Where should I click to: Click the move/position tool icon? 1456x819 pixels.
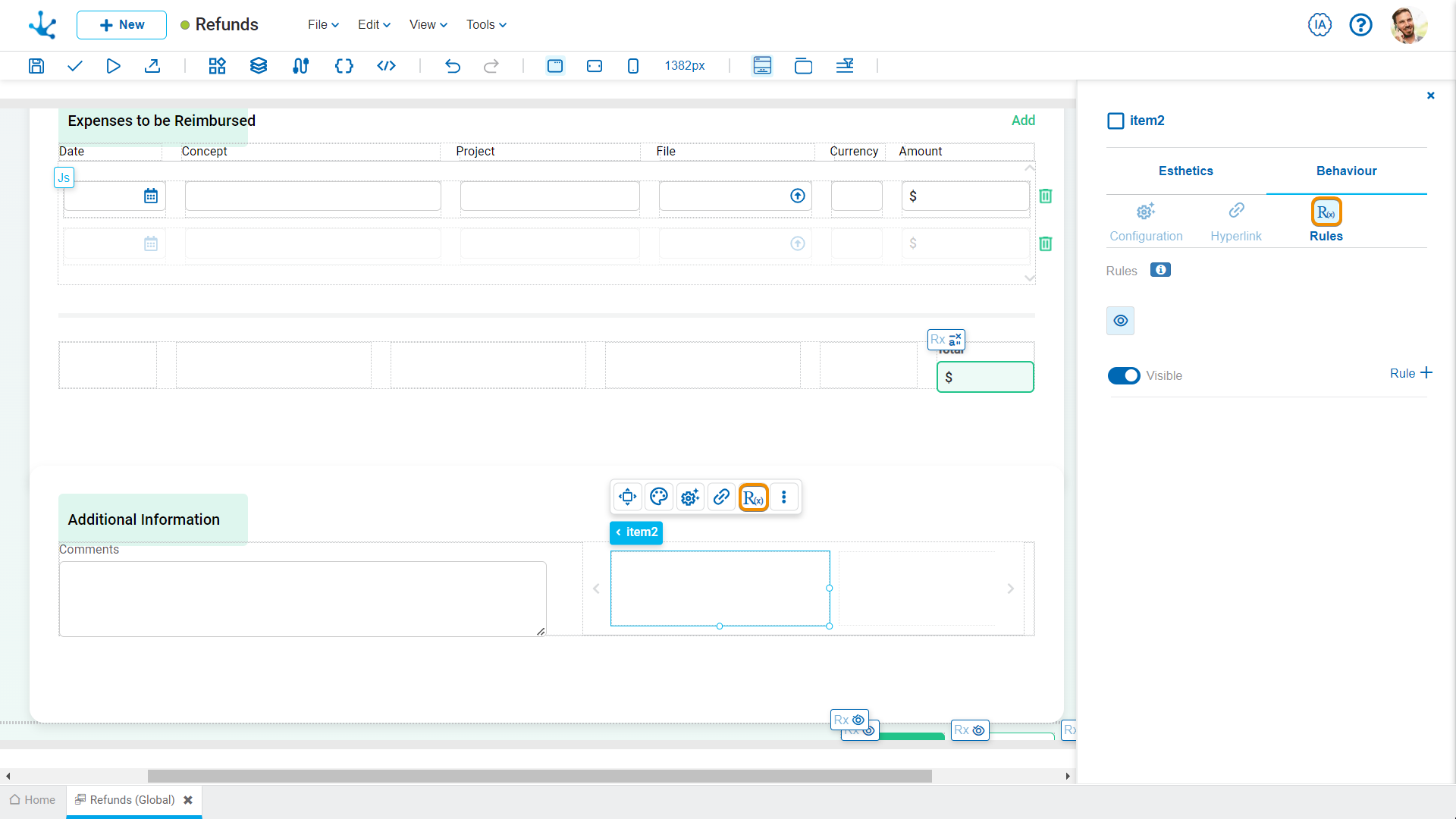pyautogui.click(x=627, y=497)
